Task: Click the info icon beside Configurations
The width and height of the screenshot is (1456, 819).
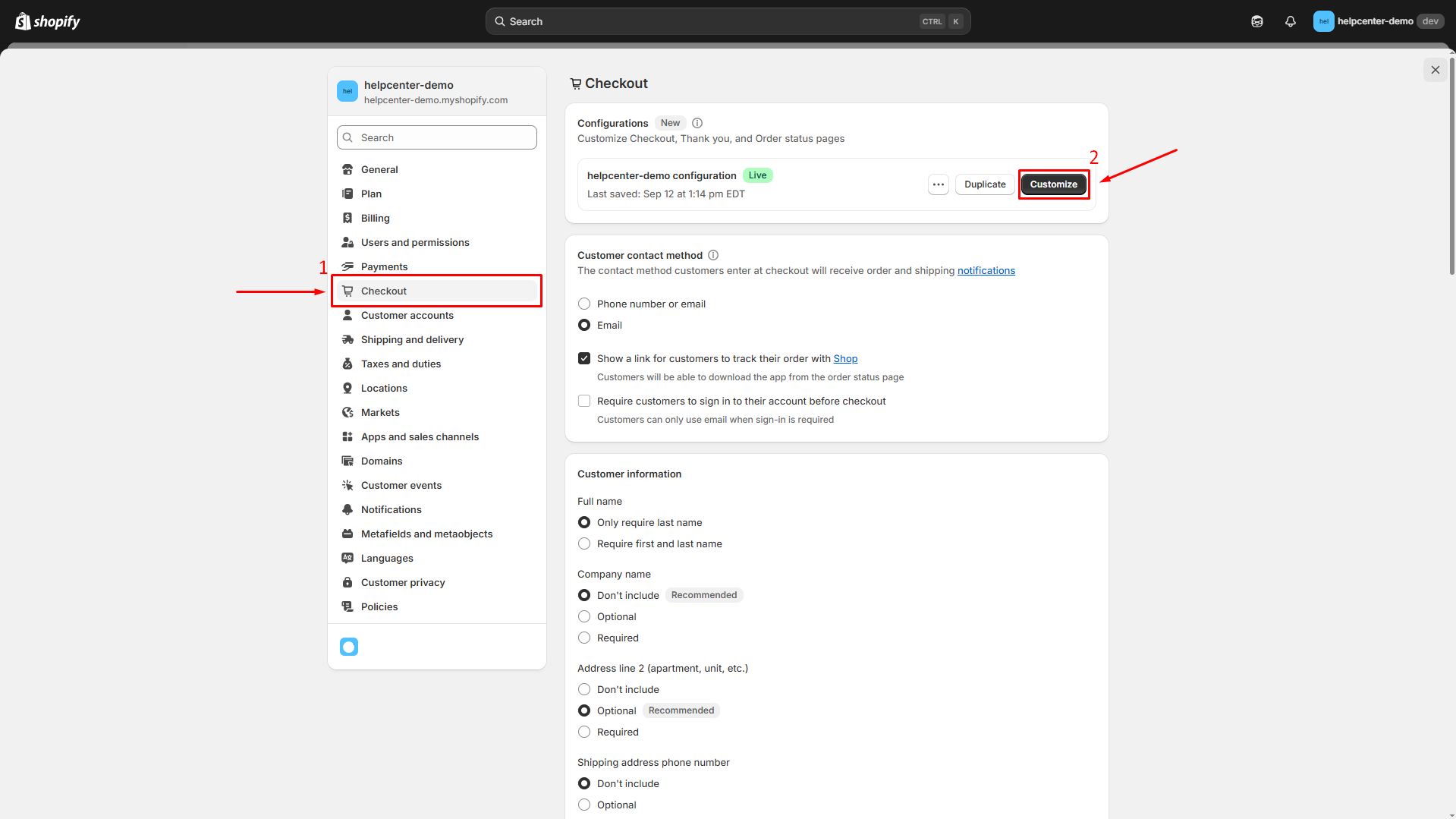Action: coord(697,123)
